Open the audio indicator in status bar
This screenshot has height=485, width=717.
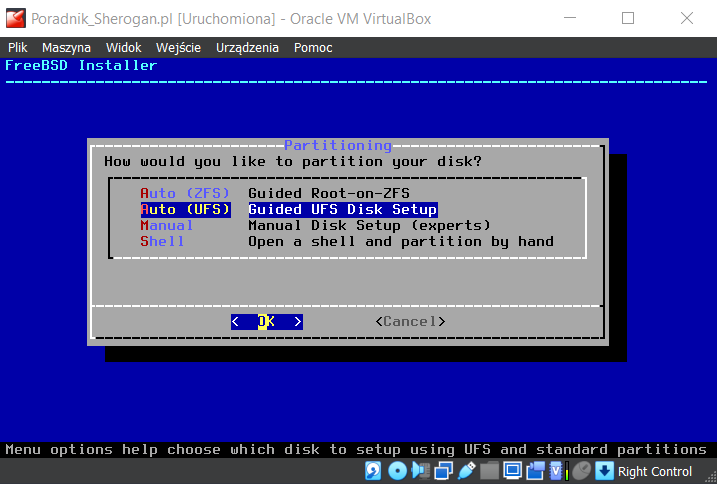(x=420, y=472)
